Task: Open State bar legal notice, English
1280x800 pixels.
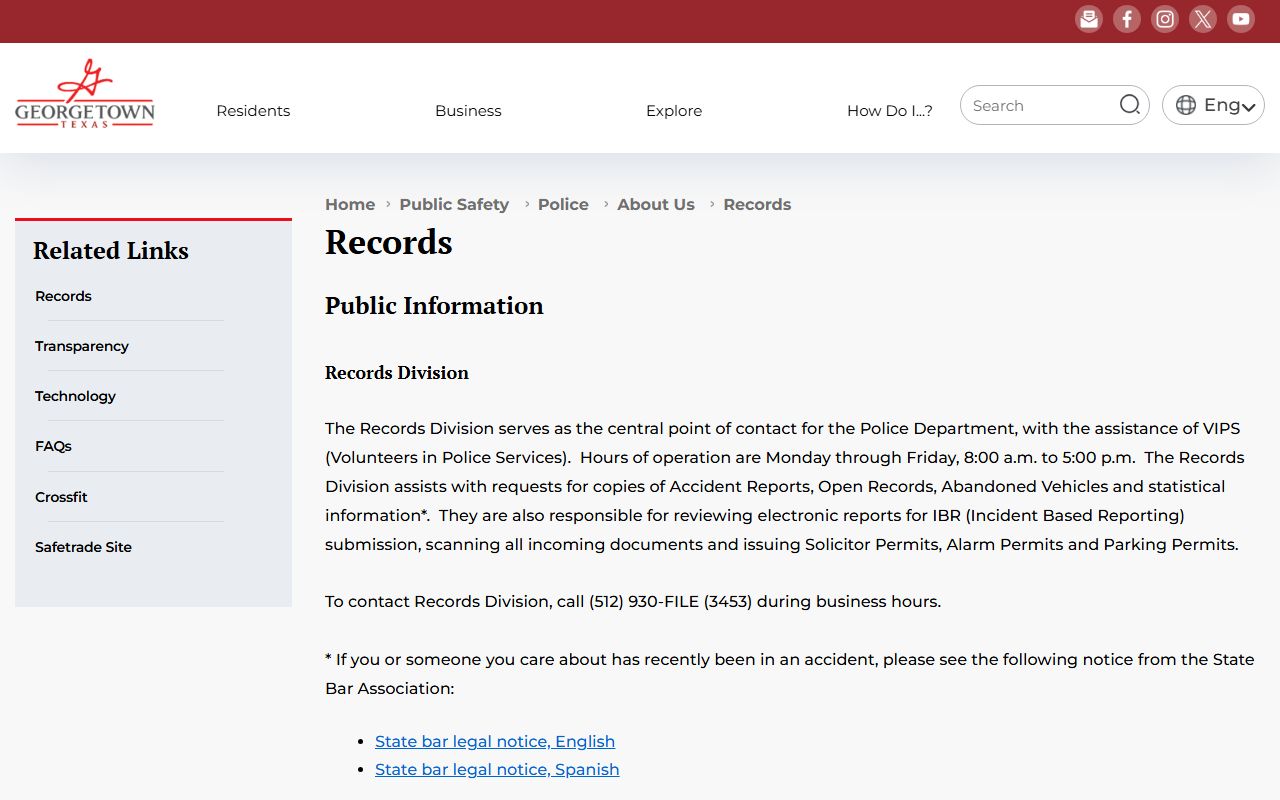Action: click(x=495, y=741)
